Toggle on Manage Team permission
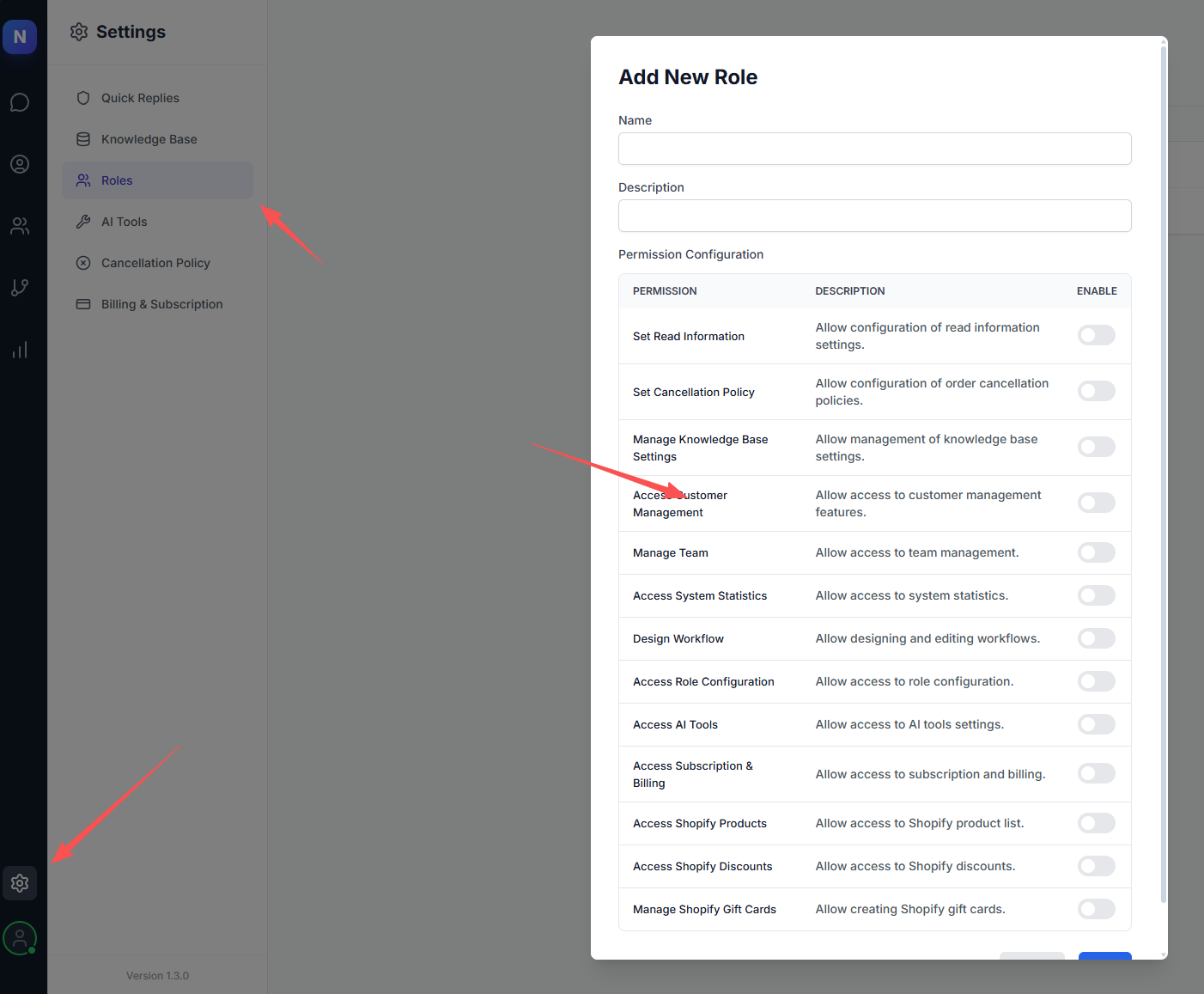Screen dimensions: 1204x994 (x=1096, y=552)
